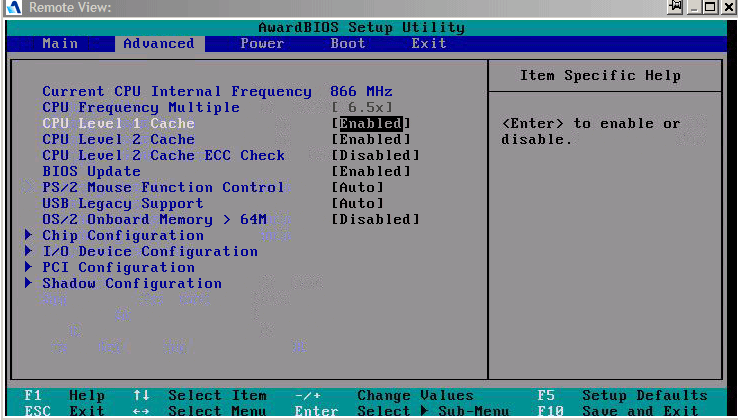The image size is (738, 420).
Task: Close the Remote View window
Action: tap(728, 7)
